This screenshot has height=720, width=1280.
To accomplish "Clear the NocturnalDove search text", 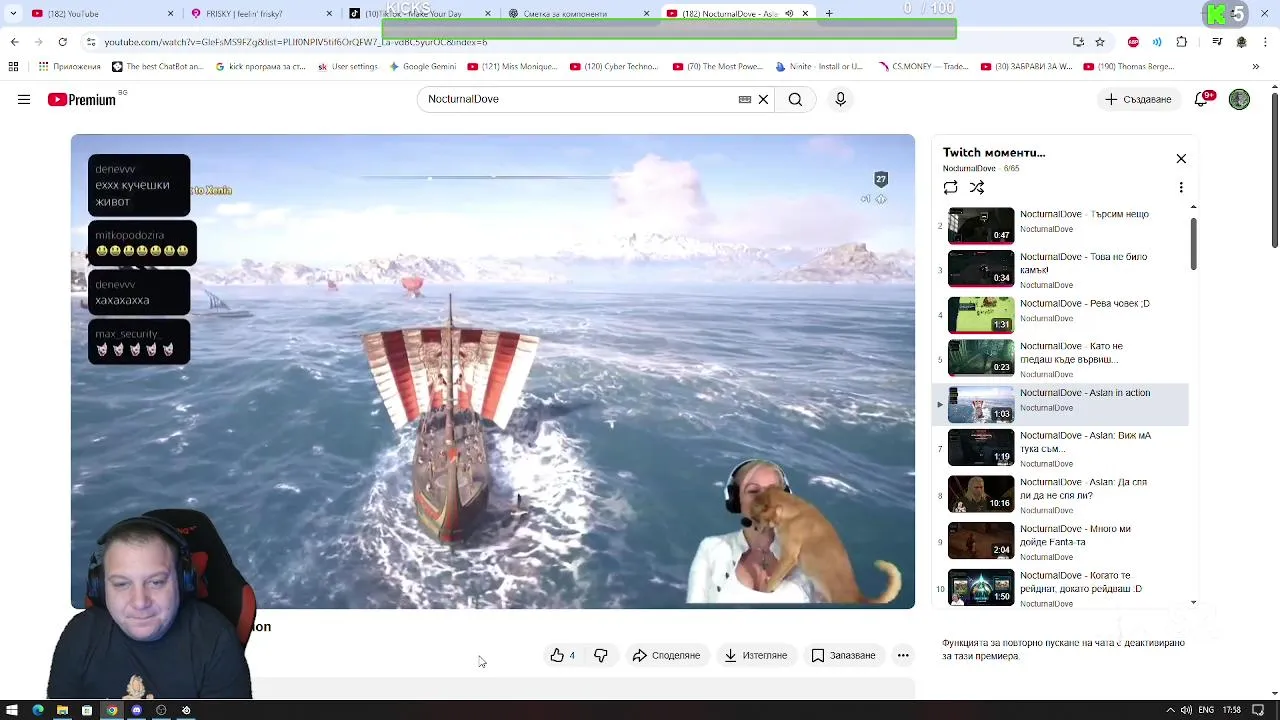I will [x=763, y=99].
